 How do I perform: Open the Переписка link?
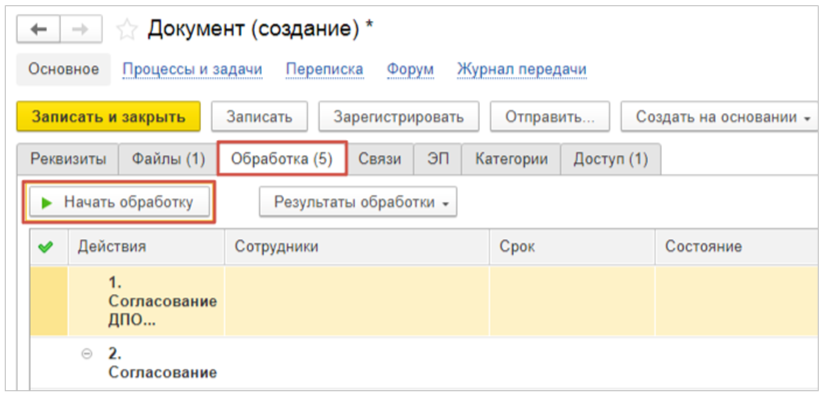point(324,69)
